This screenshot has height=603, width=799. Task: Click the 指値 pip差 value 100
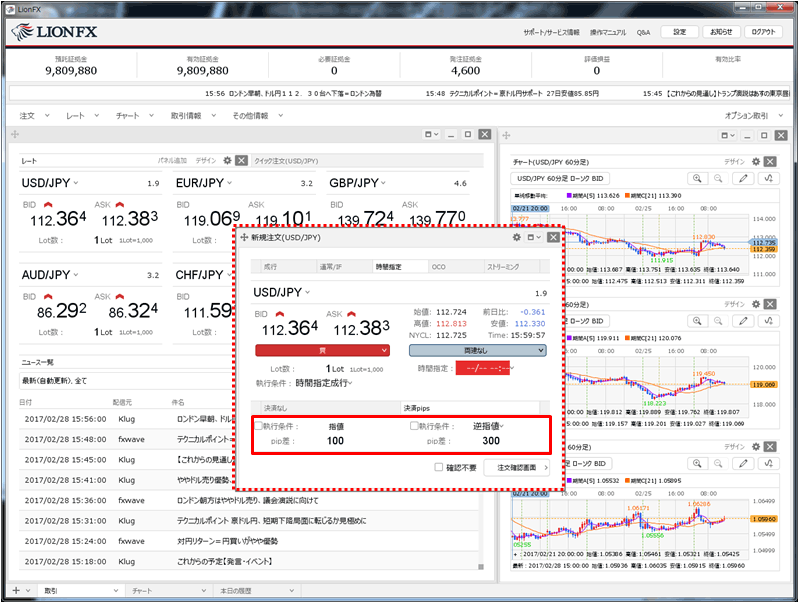coord(335,441)
